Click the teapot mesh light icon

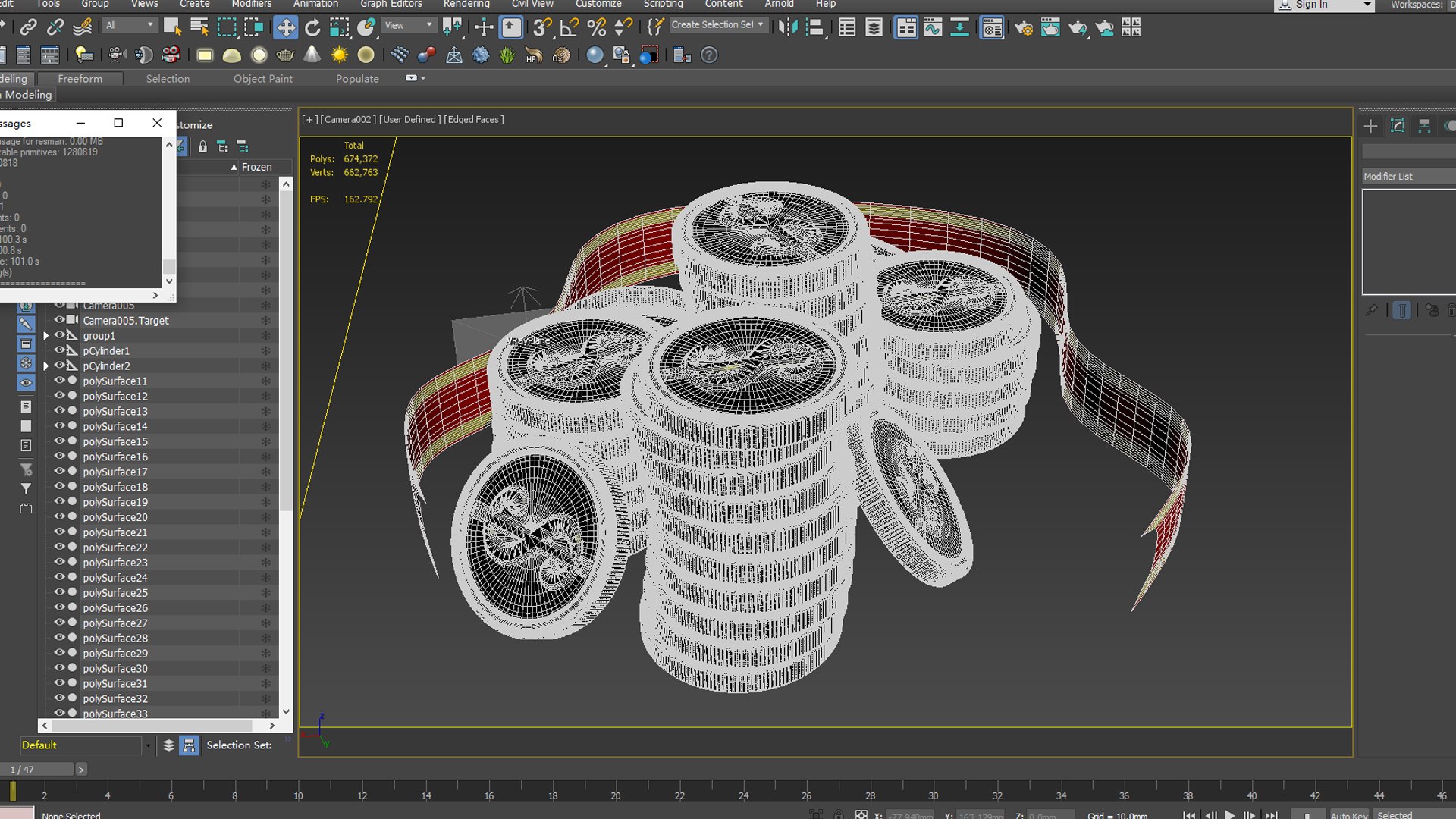285,55
